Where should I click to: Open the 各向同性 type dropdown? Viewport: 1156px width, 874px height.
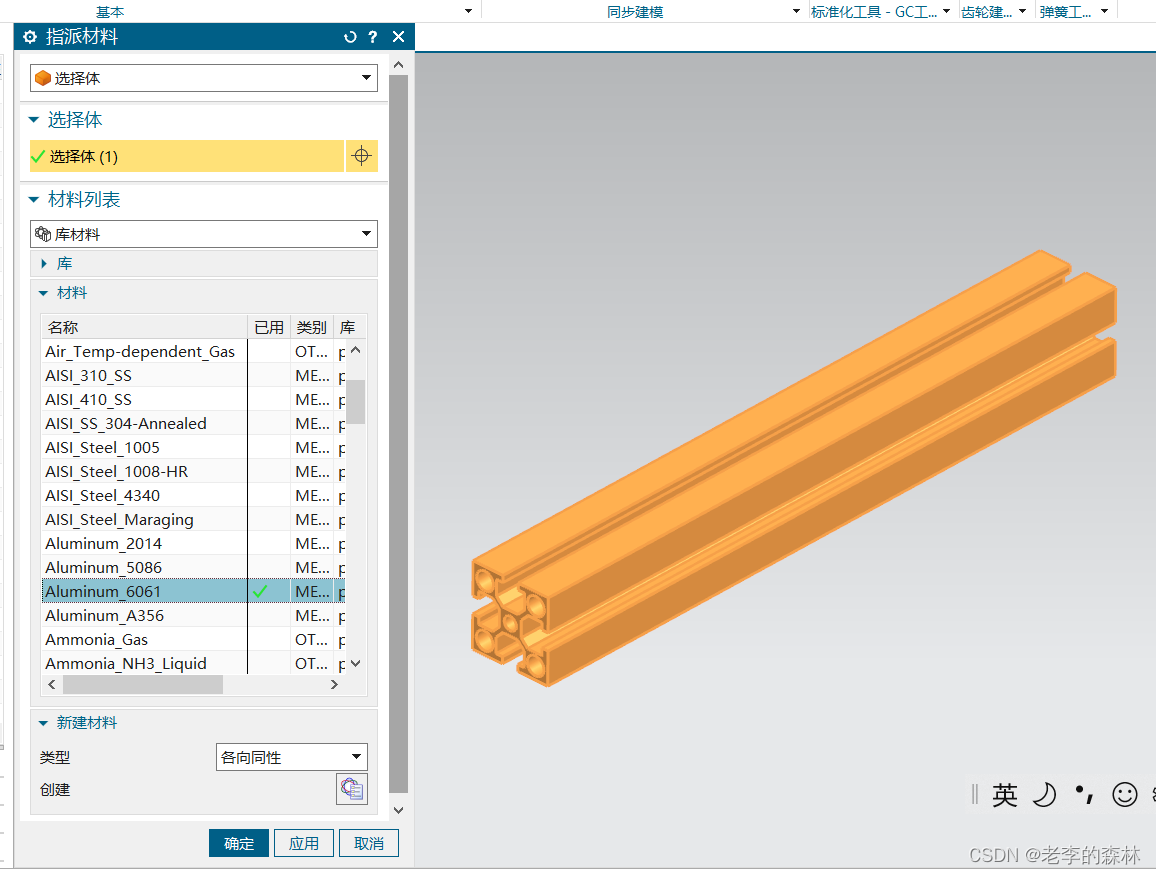tap(292, 757)
